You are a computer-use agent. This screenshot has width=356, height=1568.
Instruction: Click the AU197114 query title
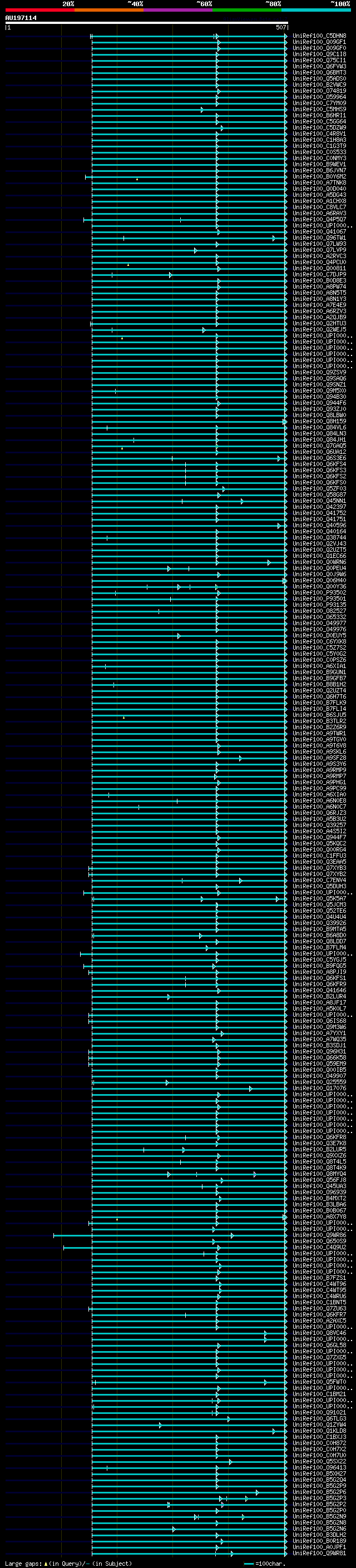21,18
